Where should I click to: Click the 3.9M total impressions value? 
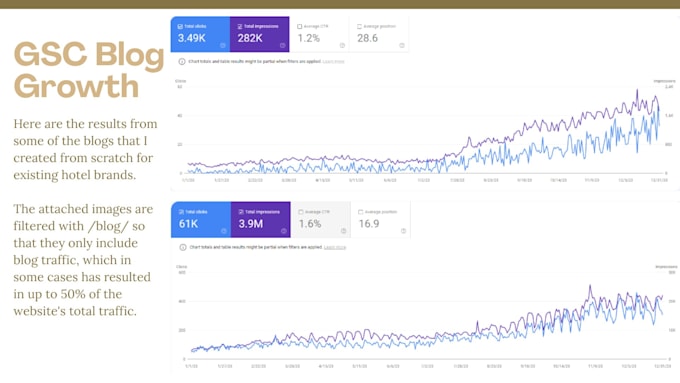click(251, 224)
